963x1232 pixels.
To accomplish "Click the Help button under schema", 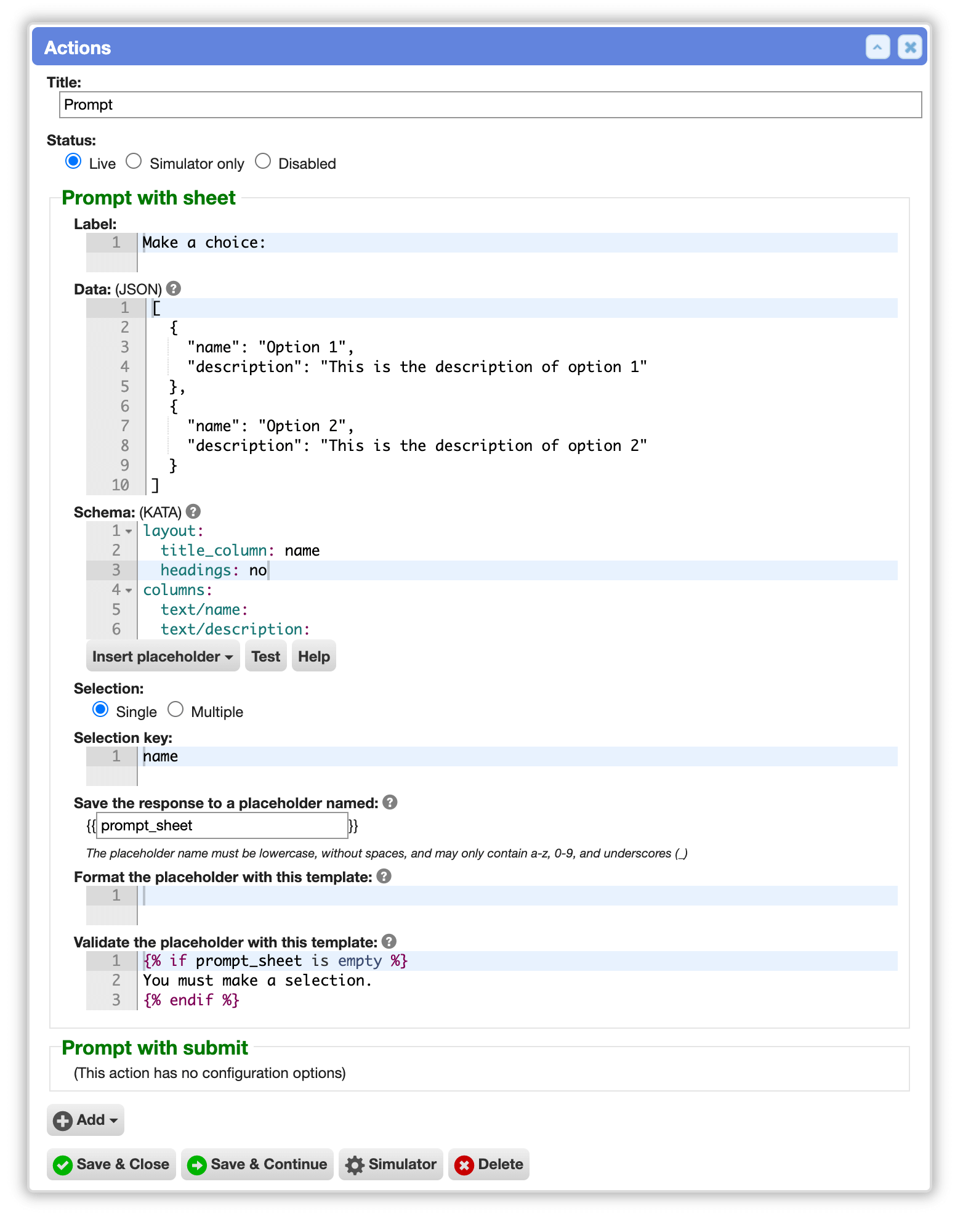I will coord(314,657).
